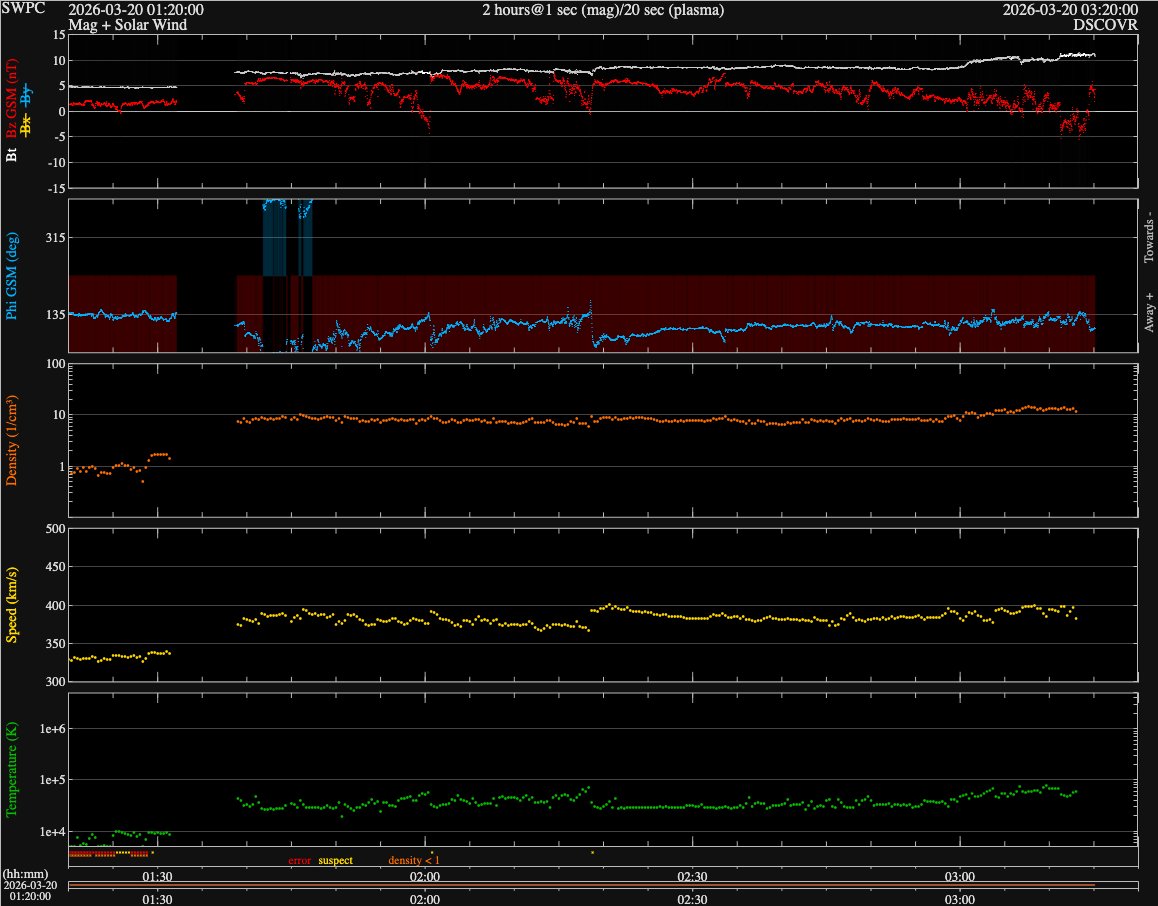Click the 350 tick on the Speed axis
The width and height of the screenshot is (1158, 906).
coord(55,643)
